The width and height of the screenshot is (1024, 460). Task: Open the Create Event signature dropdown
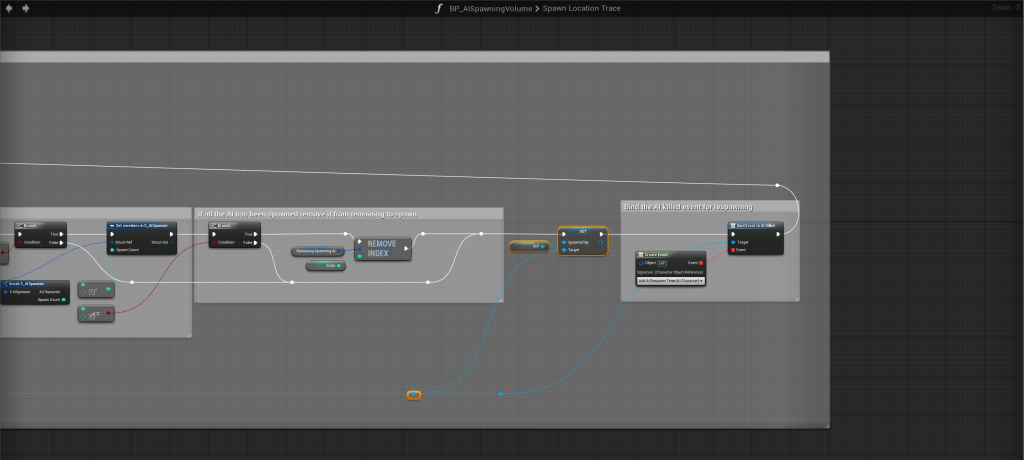coord(671,281)
